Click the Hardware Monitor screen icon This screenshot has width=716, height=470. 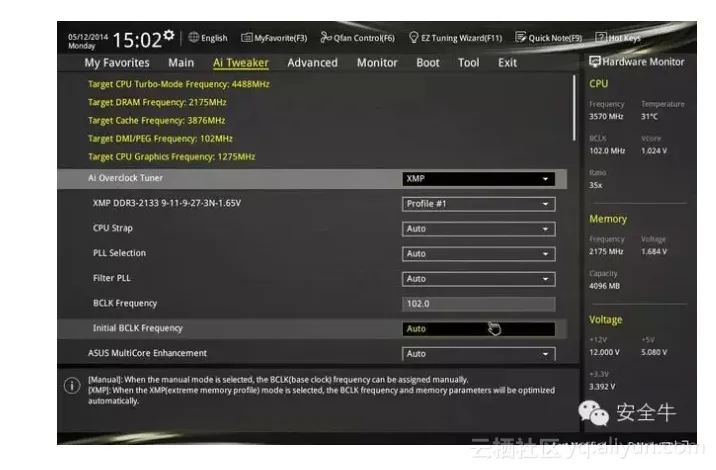coord(595,62)
